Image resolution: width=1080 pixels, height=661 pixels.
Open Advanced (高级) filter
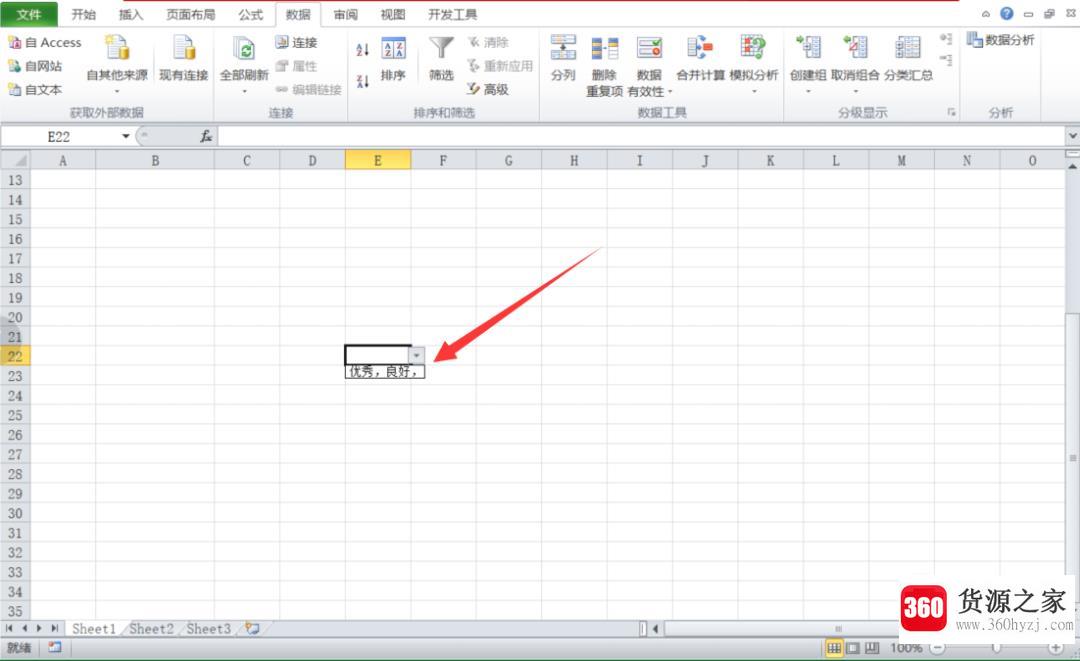click(488, 90)
